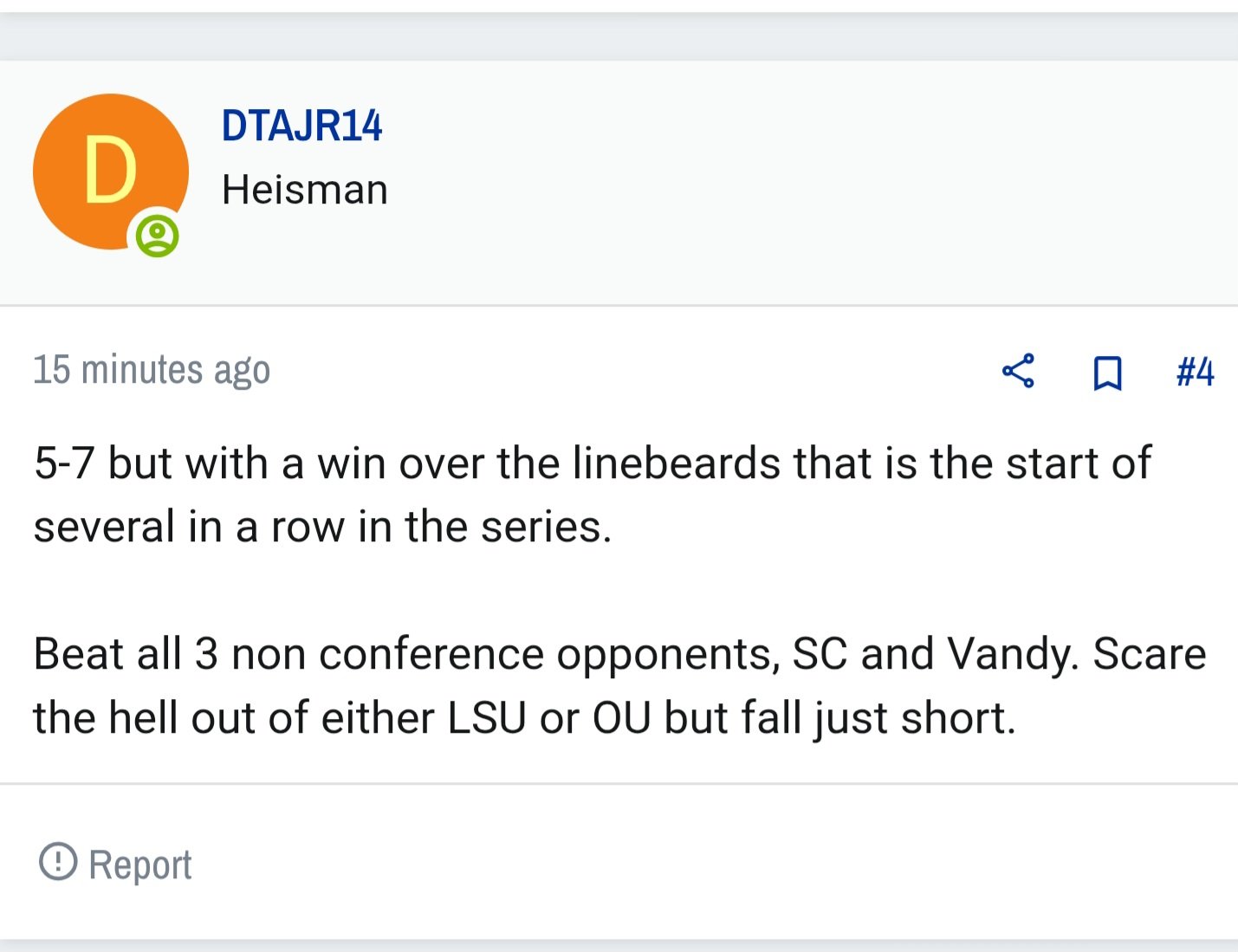Click empty area of the user header panel
This screenshot has width=1238, height=952.
click(x=780, y=182)
